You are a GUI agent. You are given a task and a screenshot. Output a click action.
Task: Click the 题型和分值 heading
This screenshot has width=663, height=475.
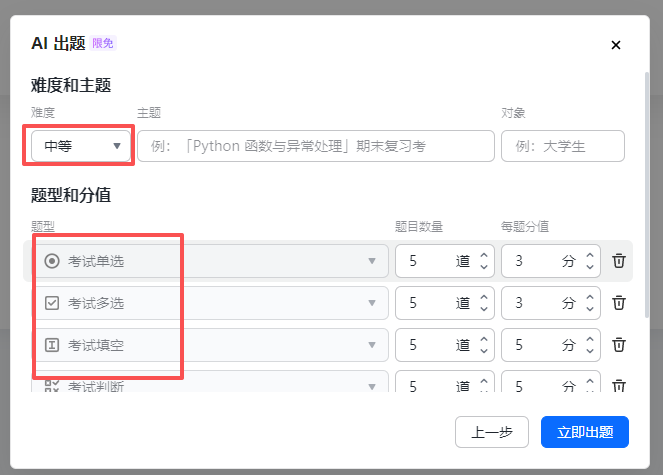(71, 195)
